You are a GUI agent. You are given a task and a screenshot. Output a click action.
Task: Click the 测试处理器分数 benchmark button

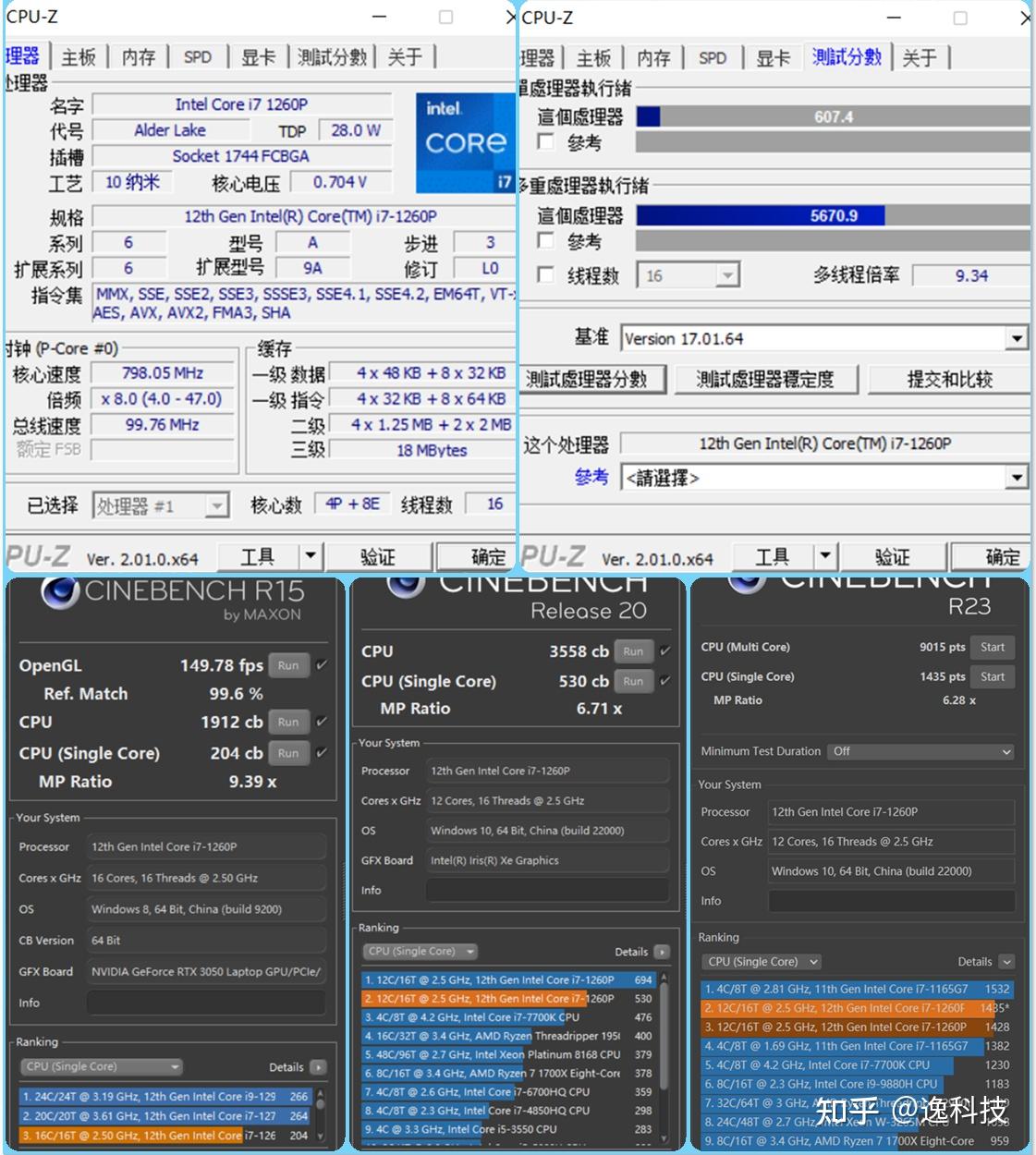(590, 379)
